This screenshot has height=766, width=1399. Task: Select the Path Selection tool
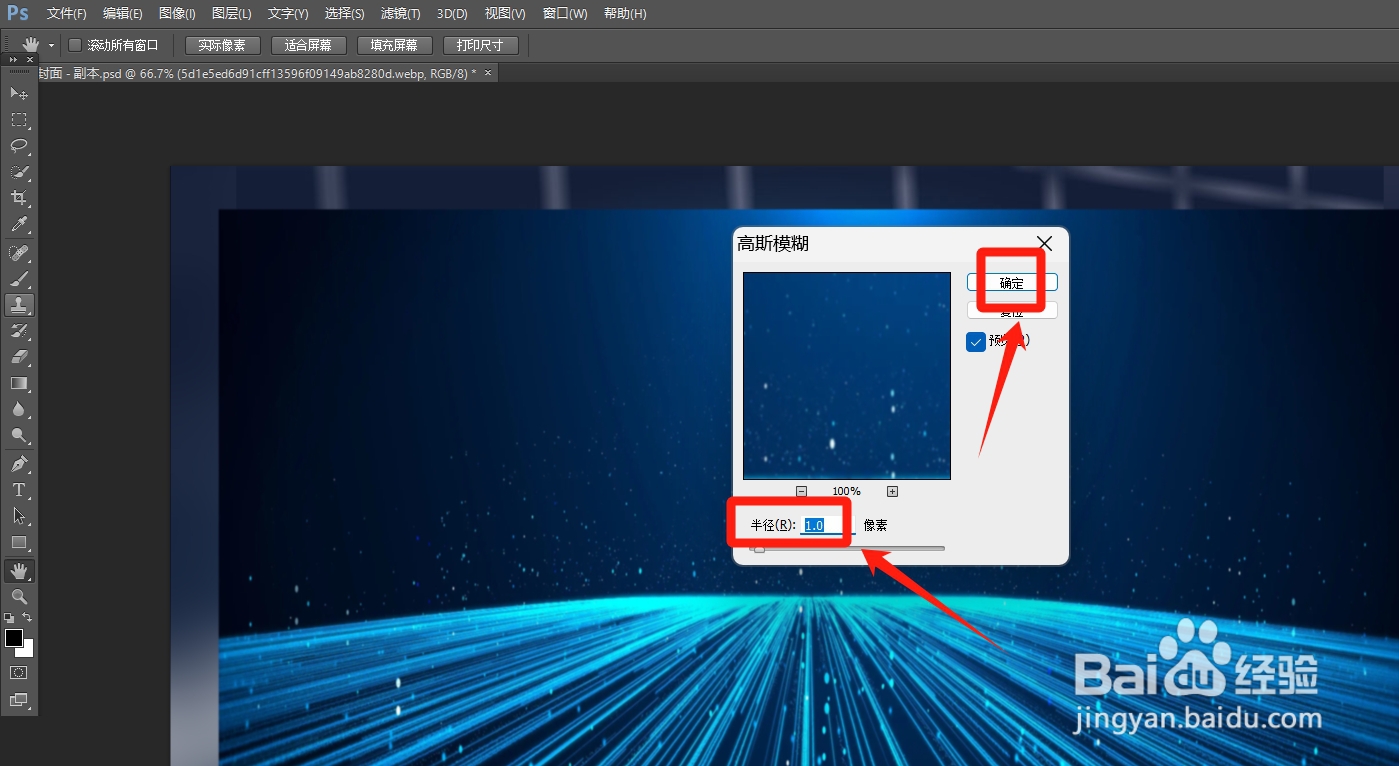coord(19,516)
